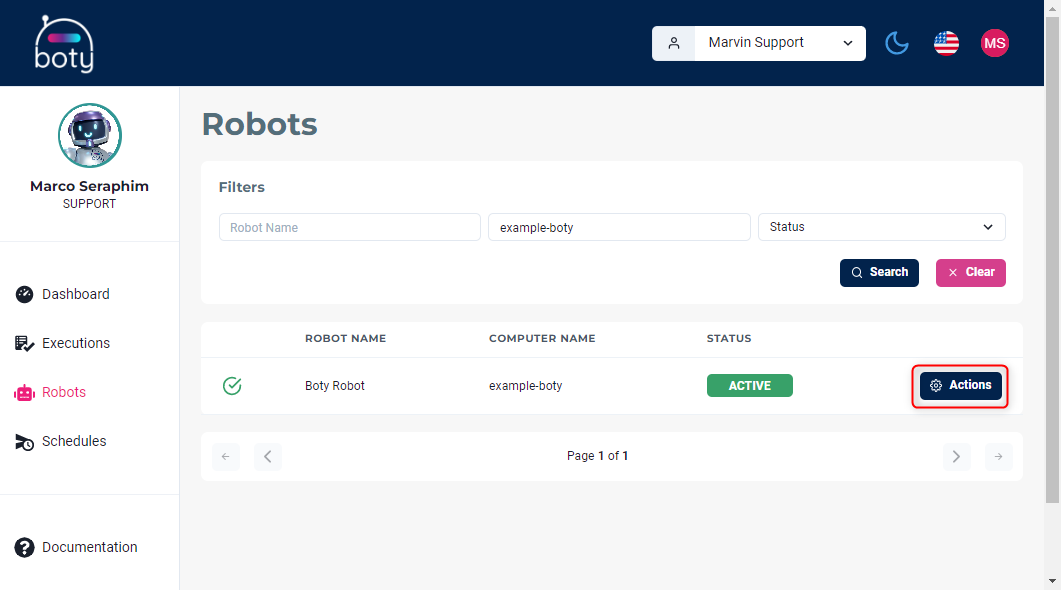Toggle dark mode with moon icon
Image resolution: width=1061 pixels, height=590 pixels.
click(897, 43)
